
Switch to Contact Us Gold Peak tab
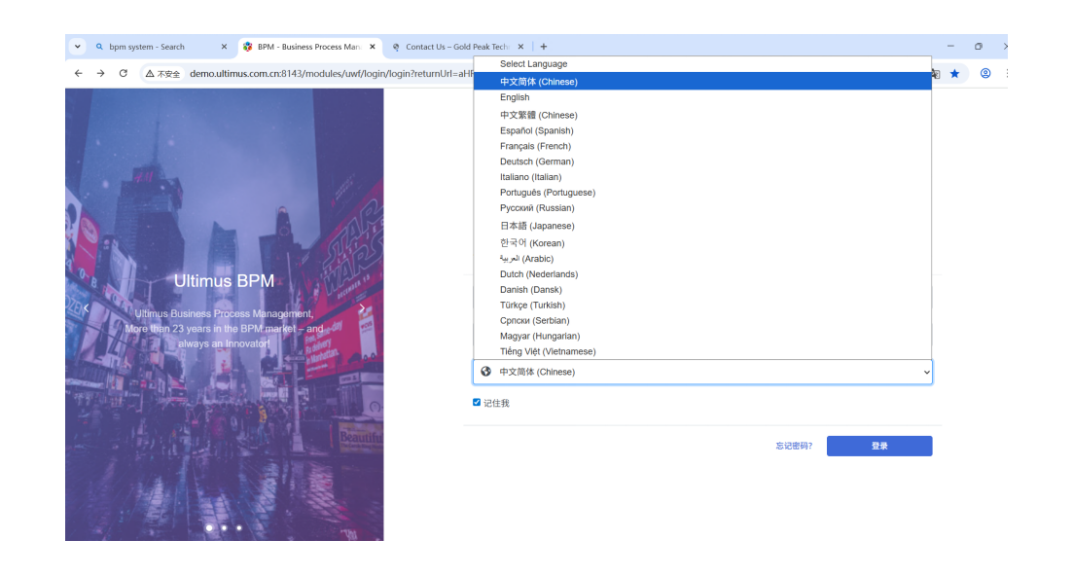pyautogui.click(x=455, y=47)
